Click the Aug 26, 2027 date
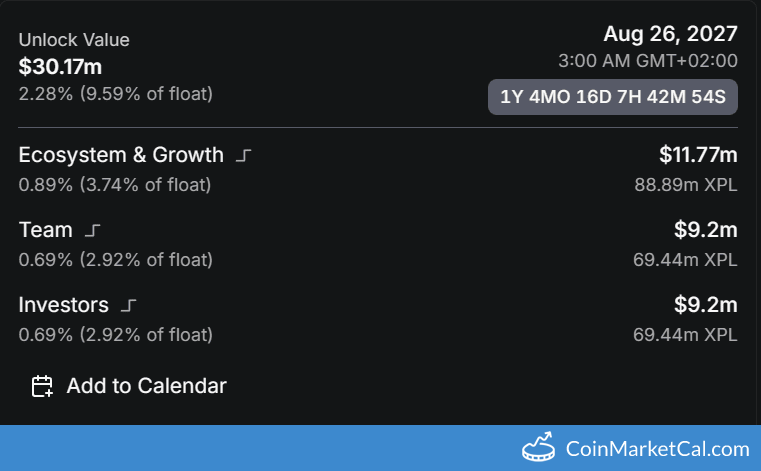Screen dimensions: 761x471 pos(670,34)
